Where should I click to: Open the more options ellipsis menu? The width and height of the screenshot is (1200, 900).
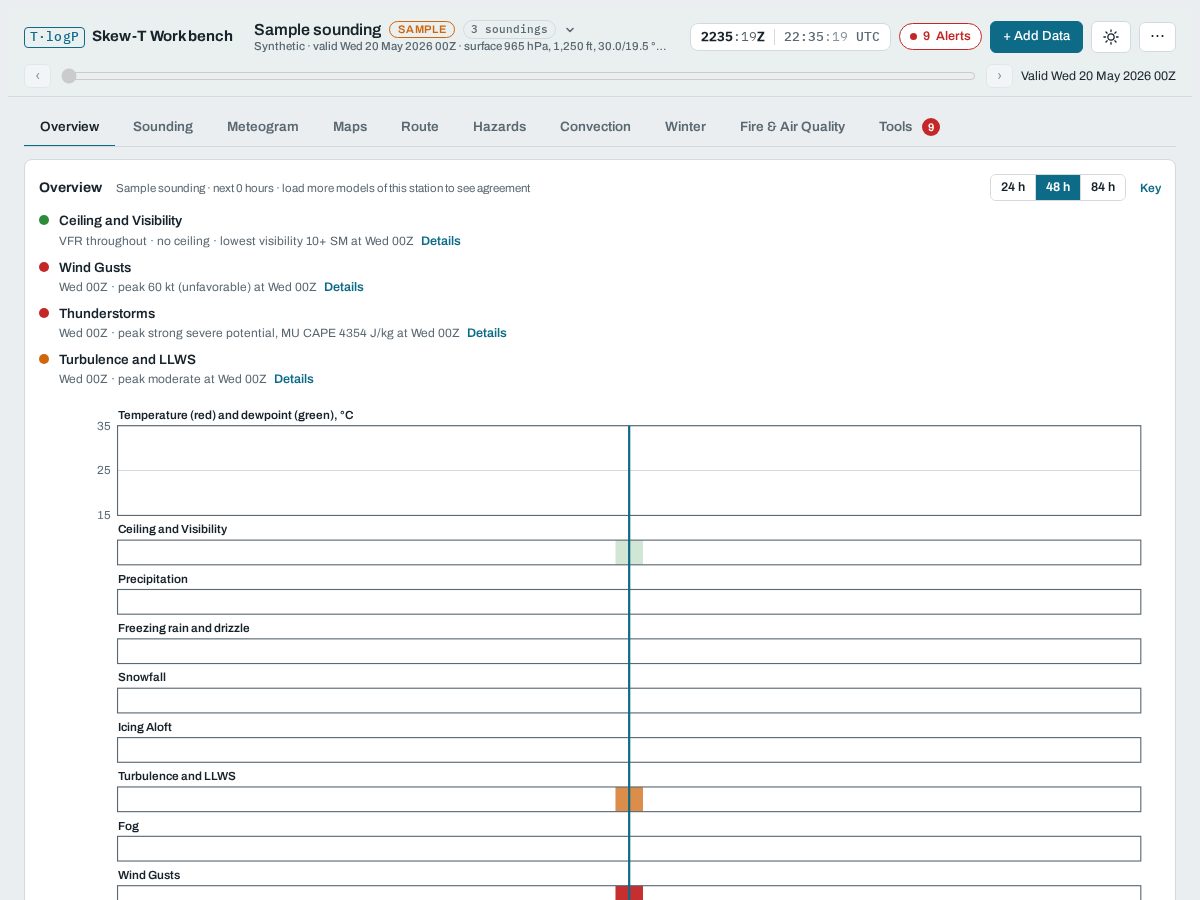coord(1157,37)
